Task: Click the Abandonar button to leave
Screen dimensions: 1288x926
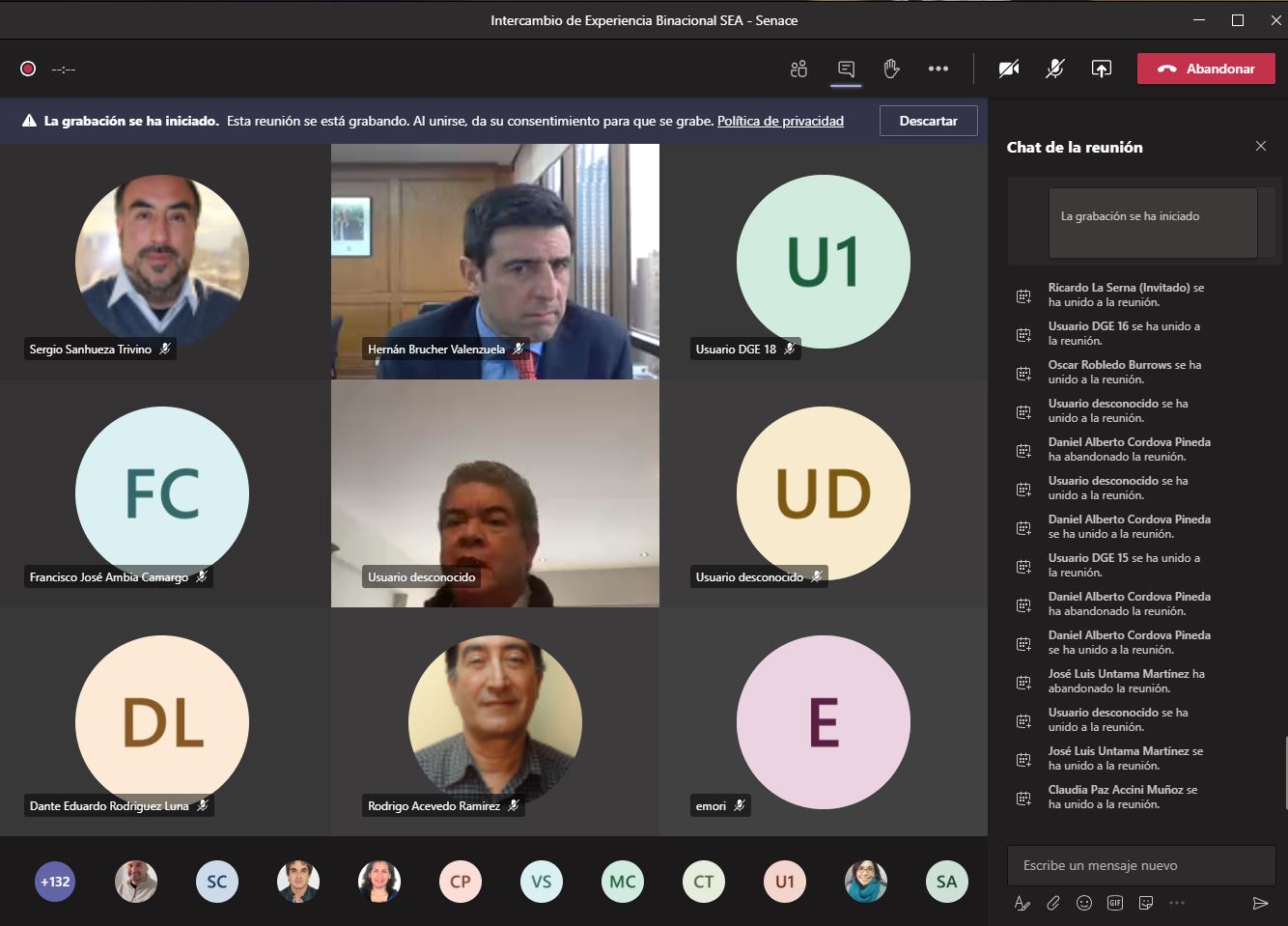Action: [x=1206, y=69]
